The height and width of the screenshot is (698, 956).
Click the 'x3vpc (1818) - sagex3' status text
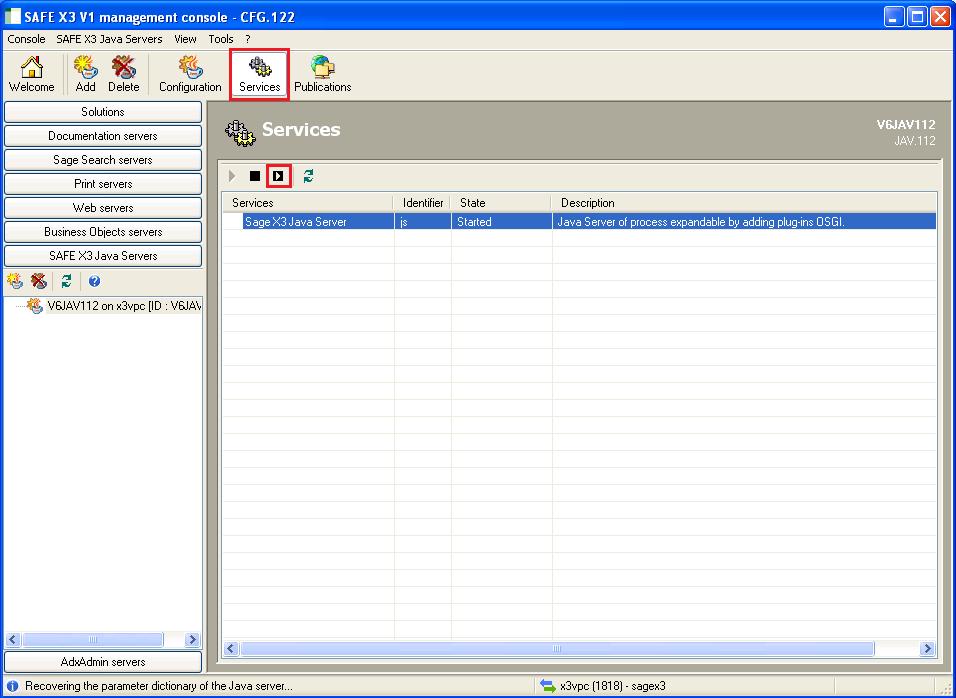click(x=613, y=686)
